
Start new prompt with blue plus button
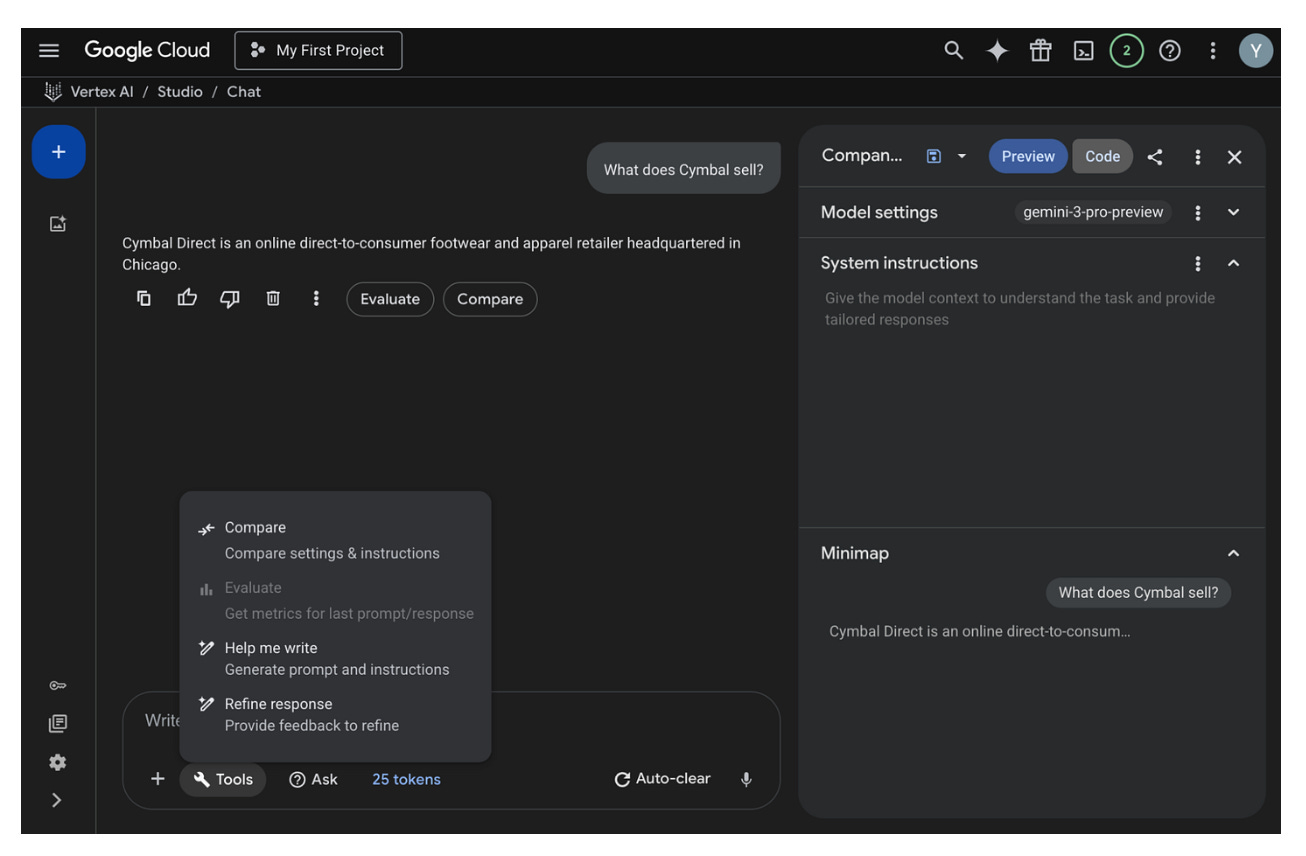tap(58, 152)
